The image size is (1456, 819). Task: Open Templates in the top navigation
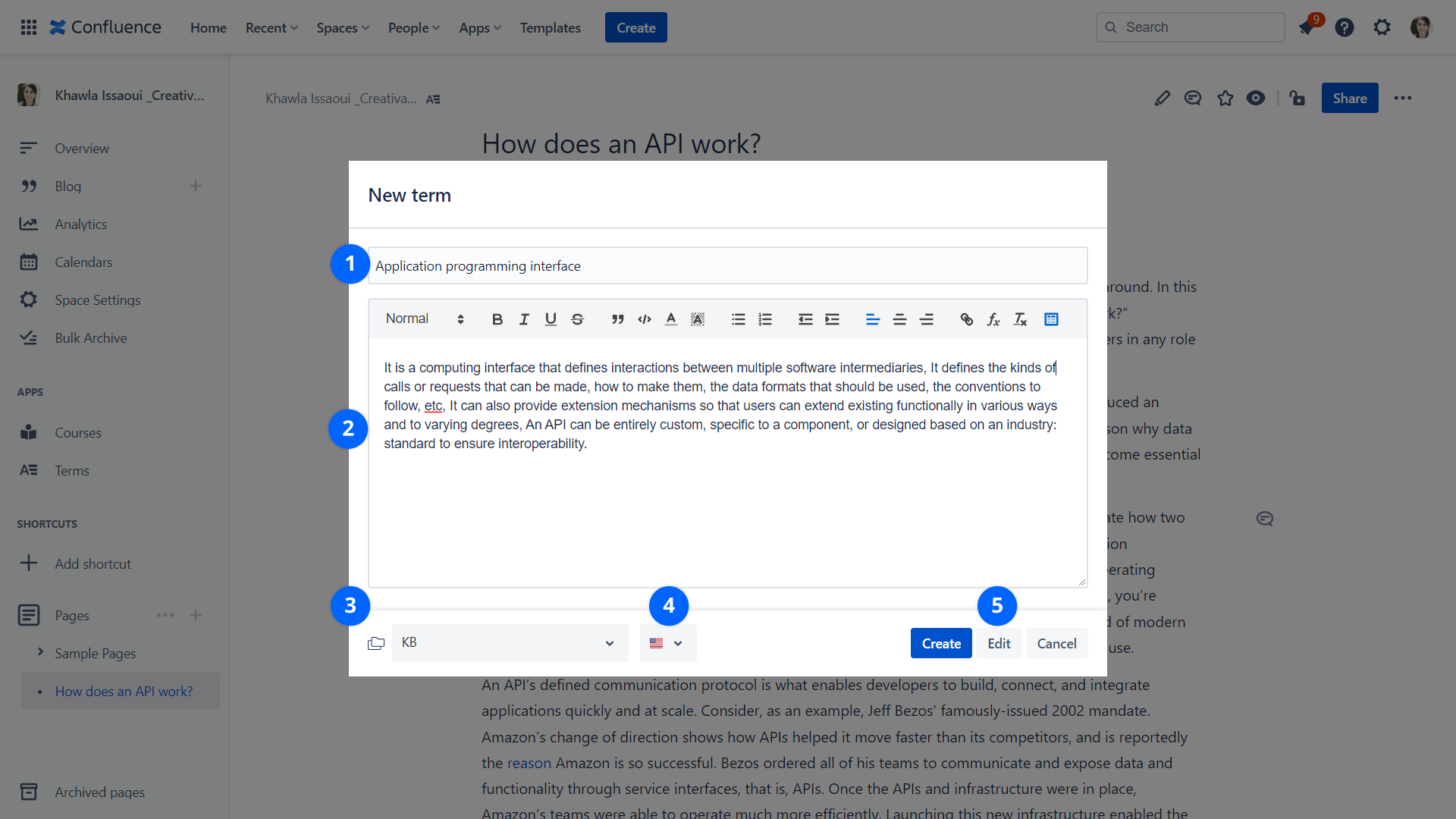(x=550, y=28)
